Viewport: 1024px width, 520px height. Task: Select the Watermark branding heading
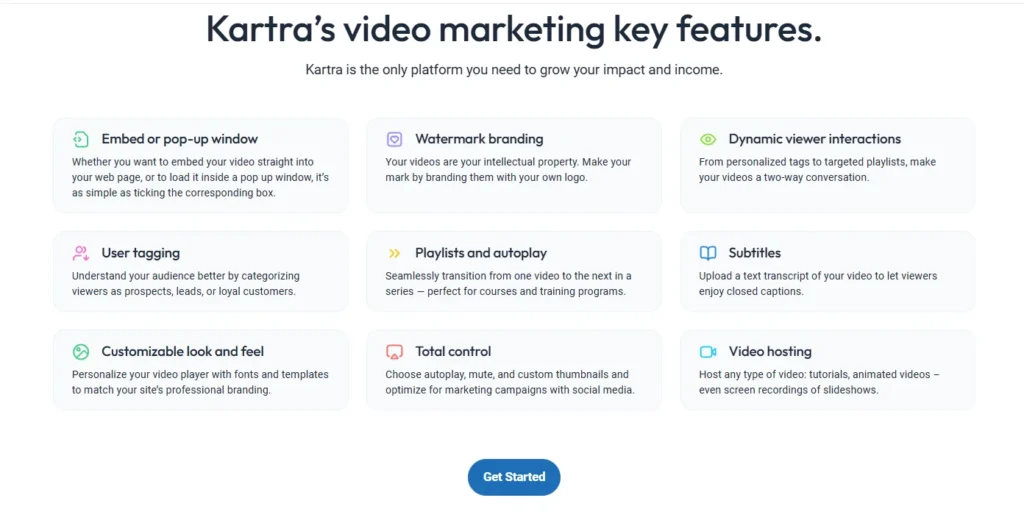[479, 140]
